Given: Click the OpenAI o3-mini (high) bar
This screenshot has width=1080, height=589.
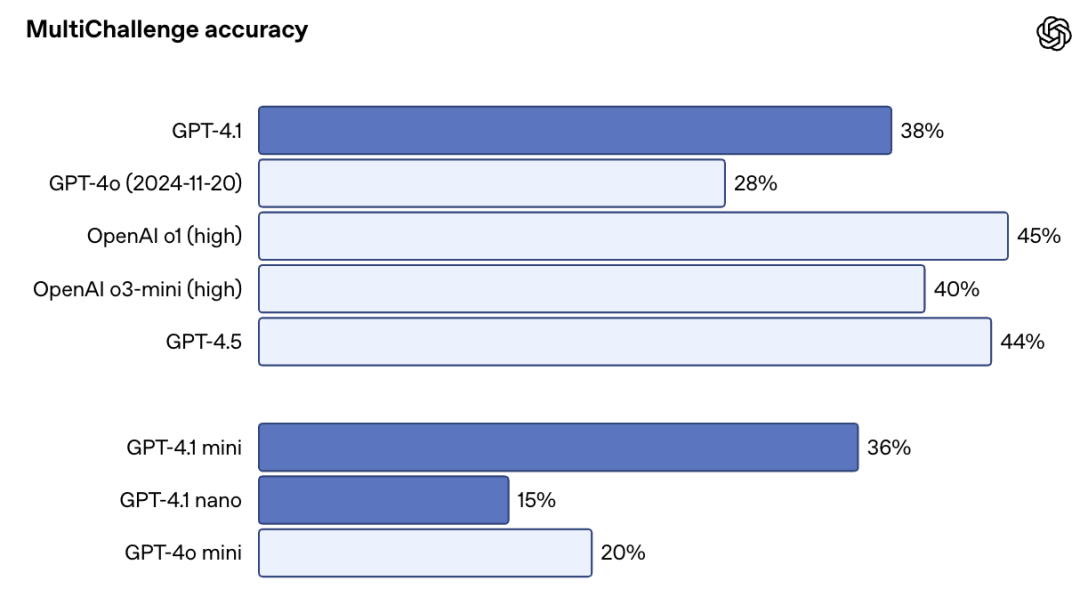Looking at the screenshot, I should pos(592,289).
